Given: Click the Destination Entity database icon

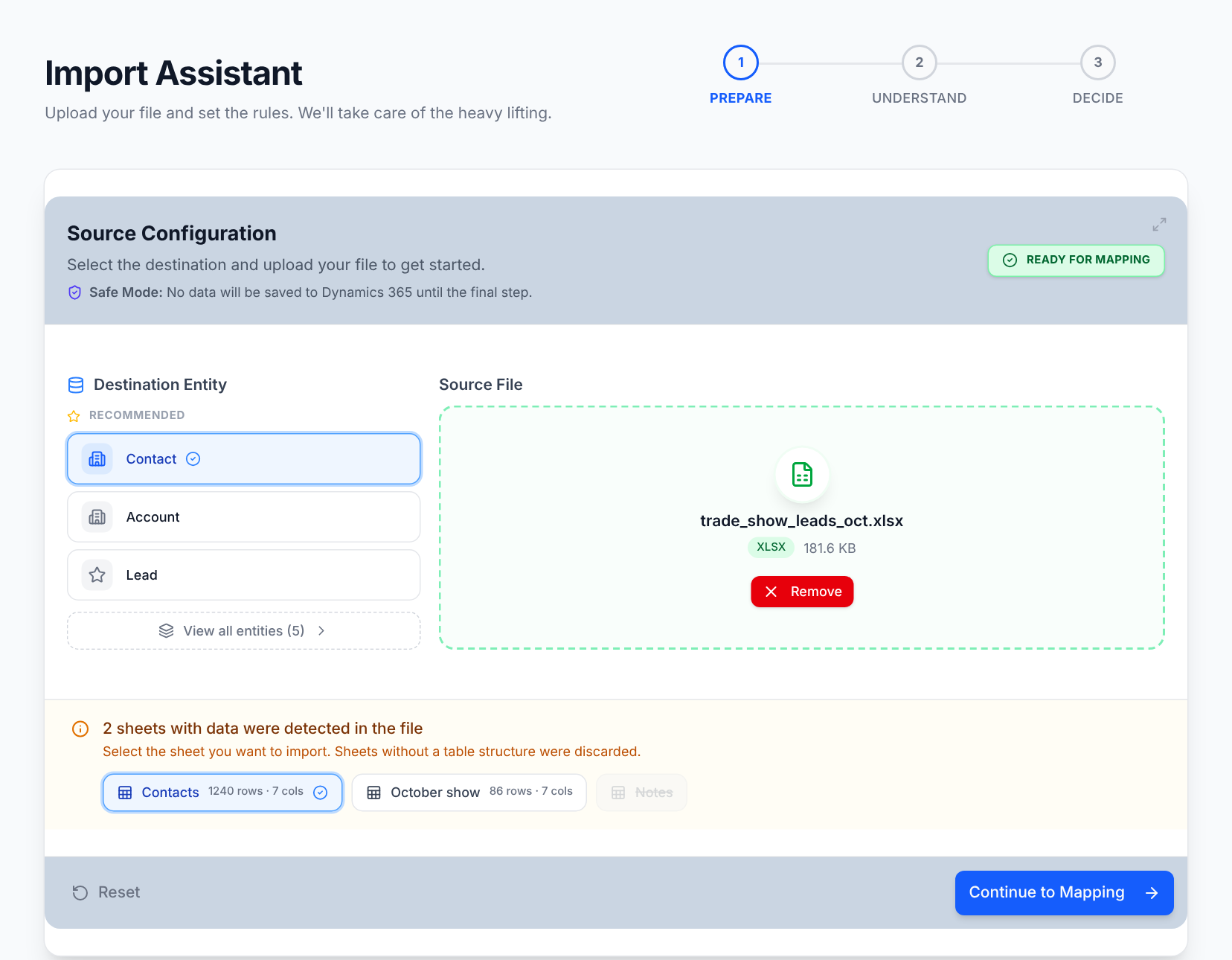Looking at the screenshot, I should coord(76,385).
